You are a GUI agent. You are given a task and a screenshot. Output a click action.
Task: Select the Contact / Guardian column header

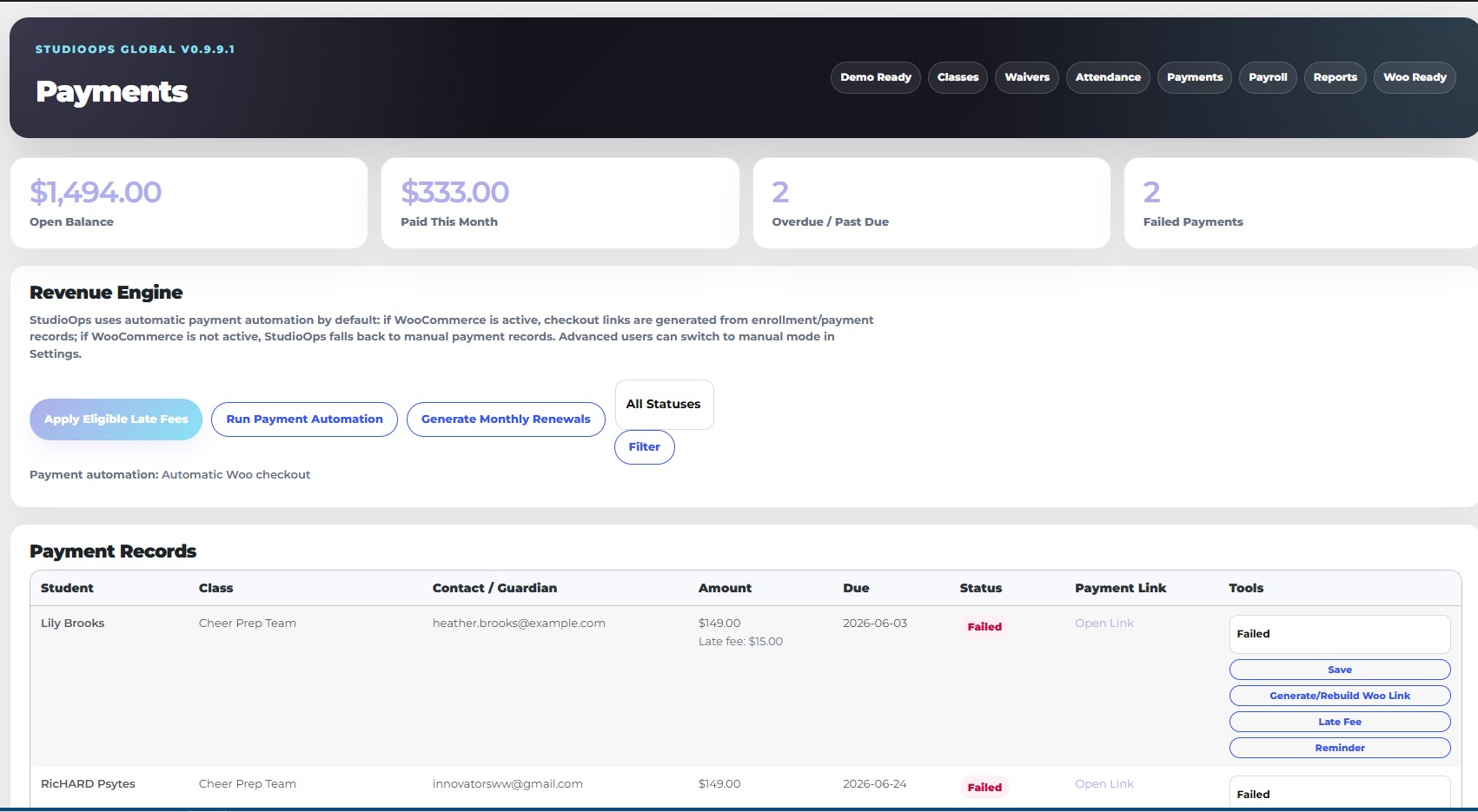coord(494,588)
